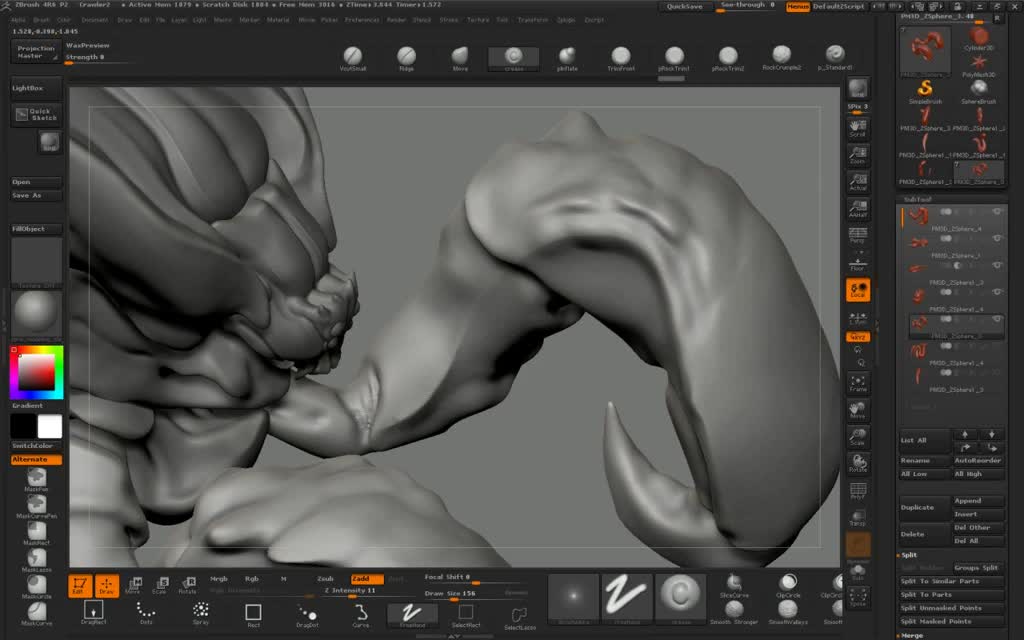
Task: Select the Move brush in the top shelf
Action: pos(460,57)
